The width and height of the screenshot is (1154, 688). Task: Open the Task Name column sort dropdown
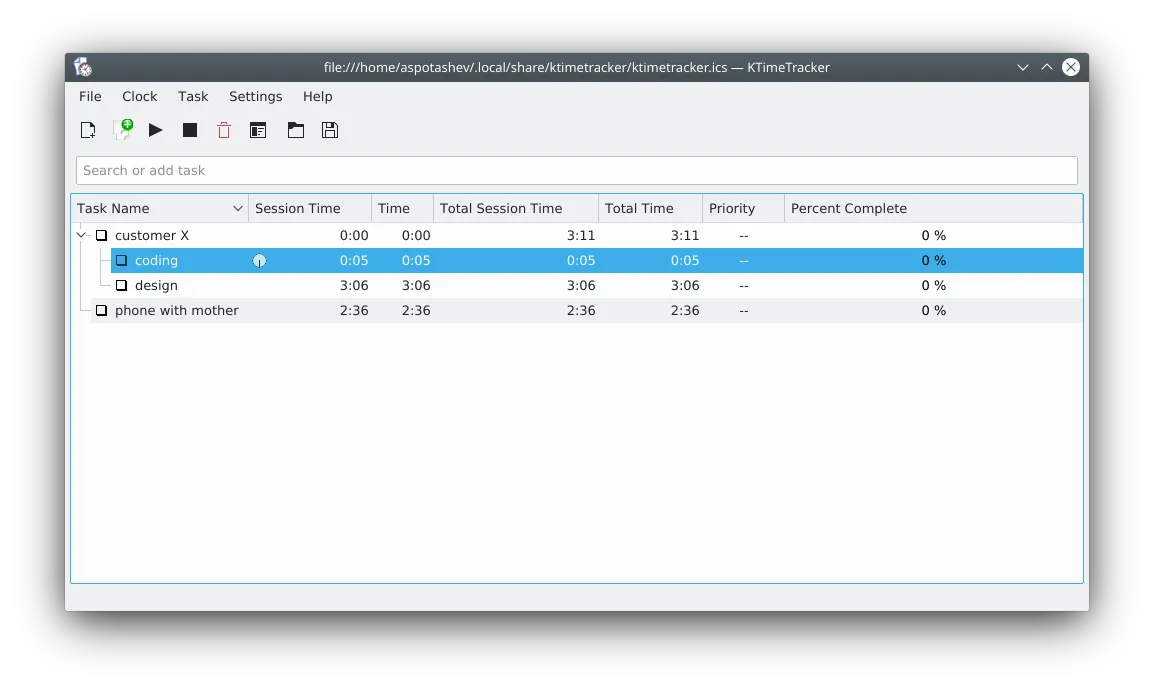[237, 208]
